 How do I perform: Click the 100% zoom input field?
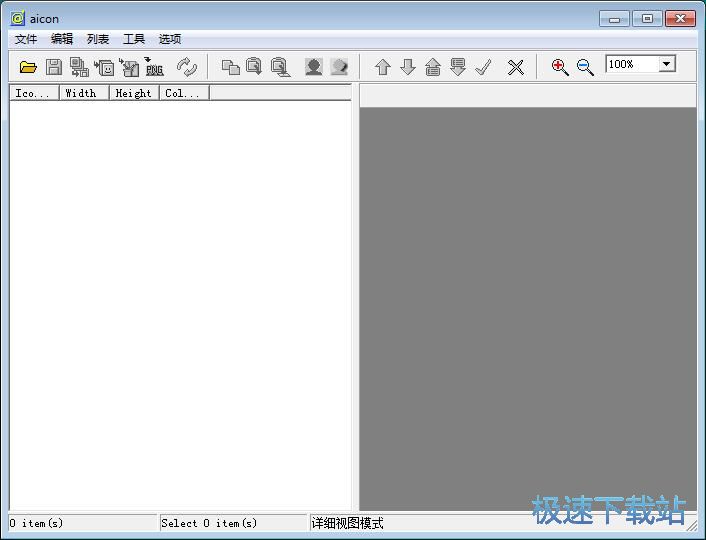[x=632, y=64]
